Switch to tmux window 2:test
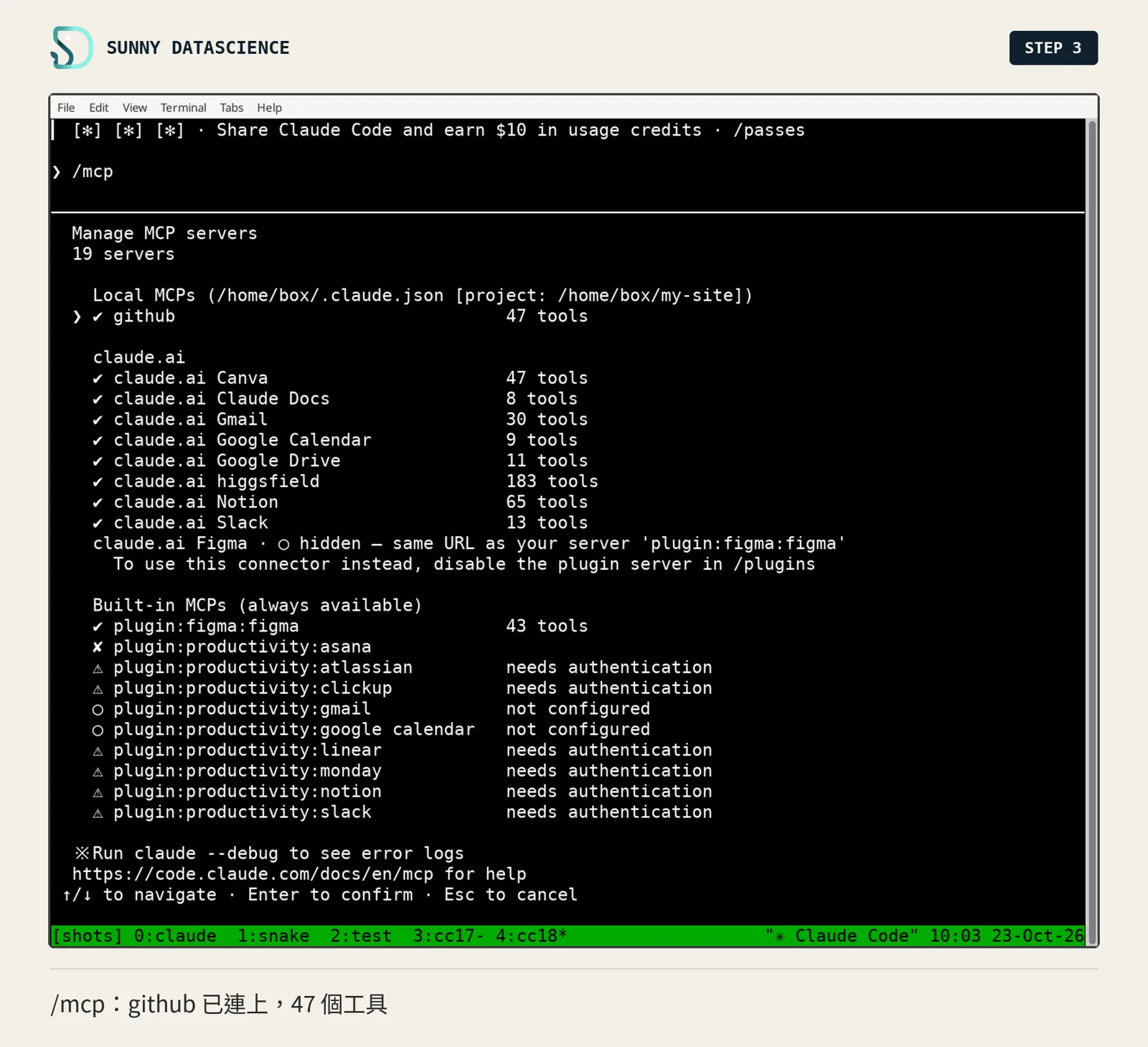 click(x=361, y=936)
